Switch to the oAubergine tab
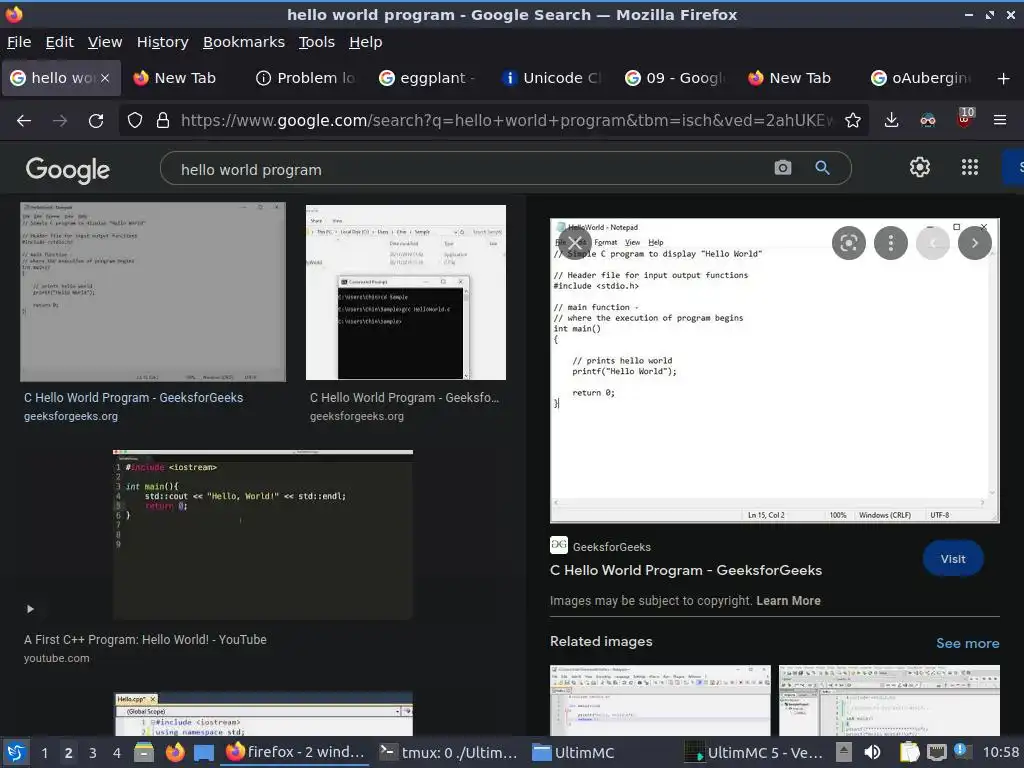This screenshot has height=768, width=1024. coord(921,78)
